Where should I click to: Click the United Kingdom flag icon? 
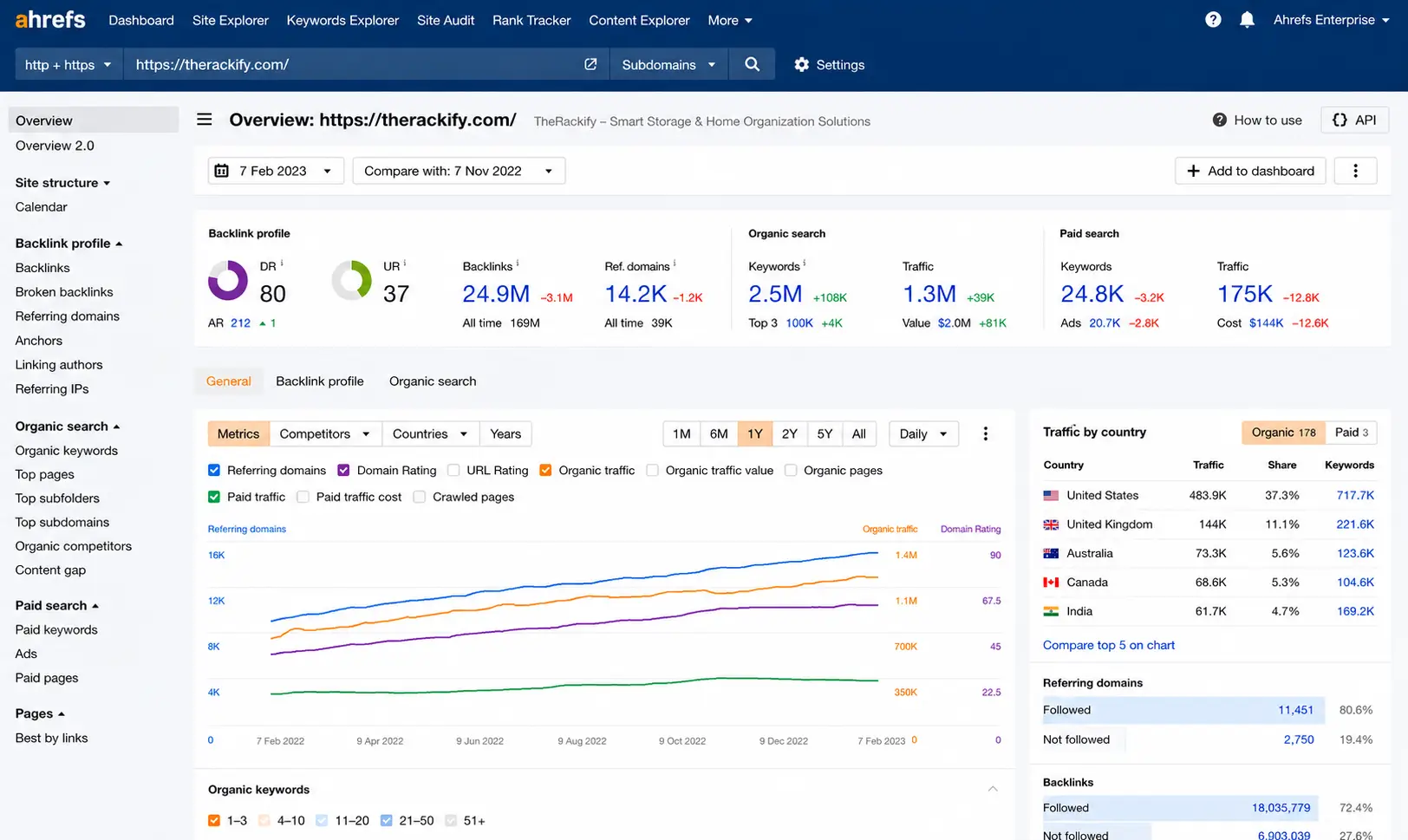(x=1051, y=524)
